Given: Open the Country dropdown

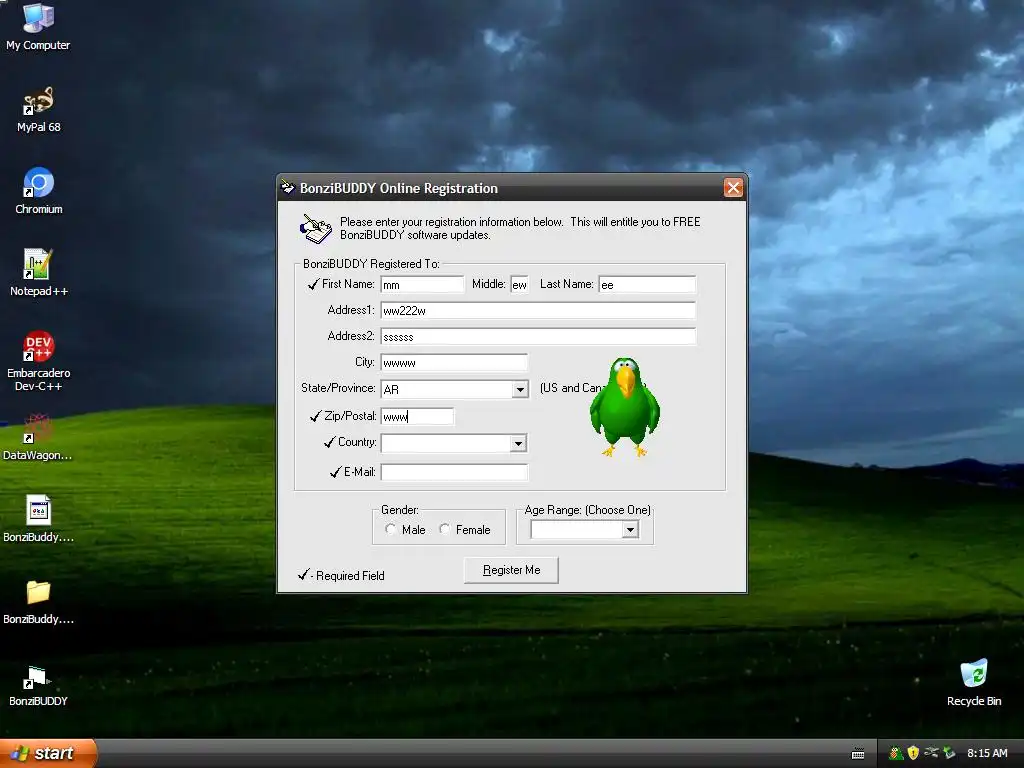Looking at the screenshot, I should point(518,443).
